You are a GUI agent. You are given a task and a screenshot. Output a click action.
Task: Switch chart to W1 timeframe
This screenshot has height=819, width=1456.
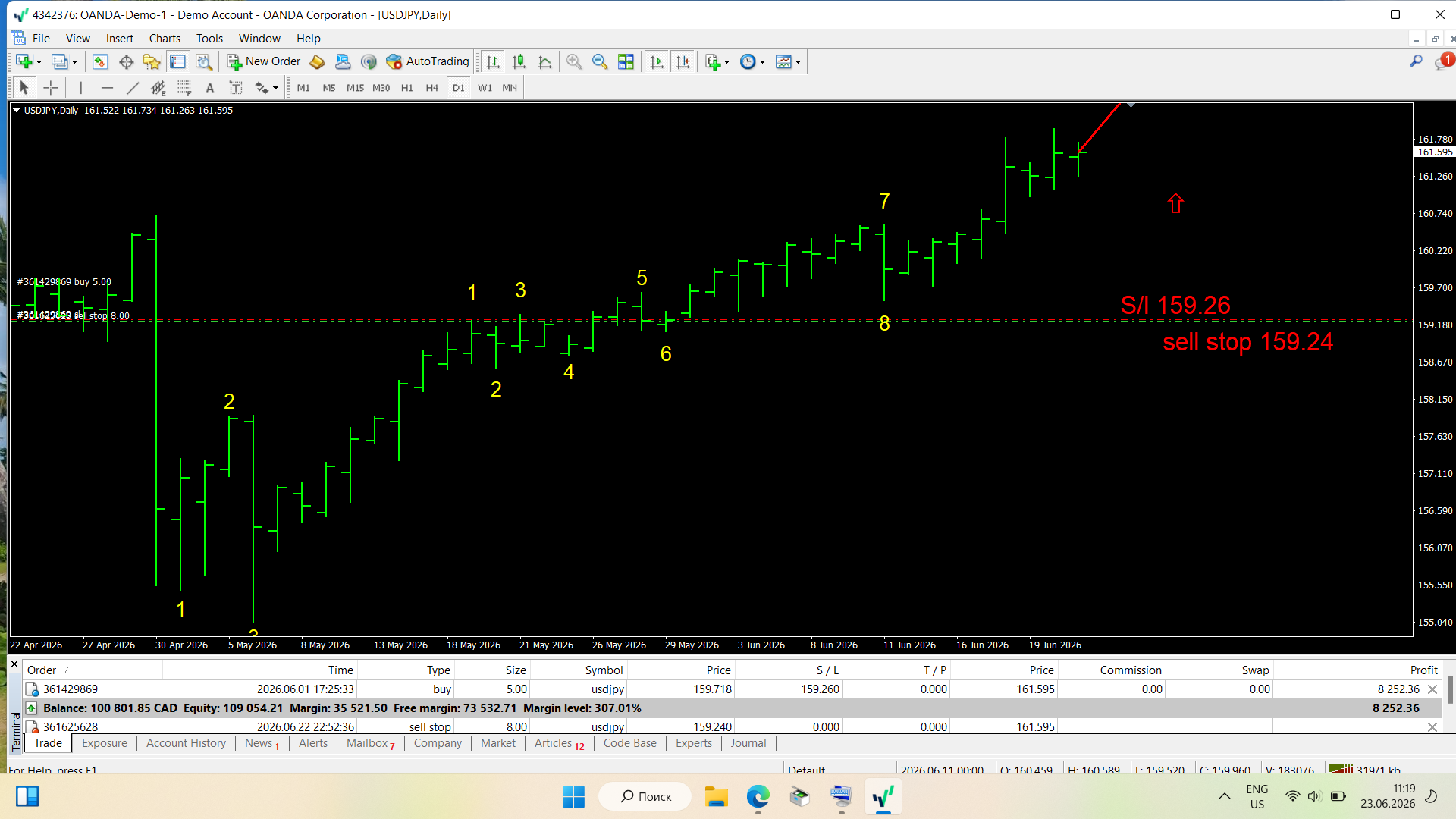485,88
